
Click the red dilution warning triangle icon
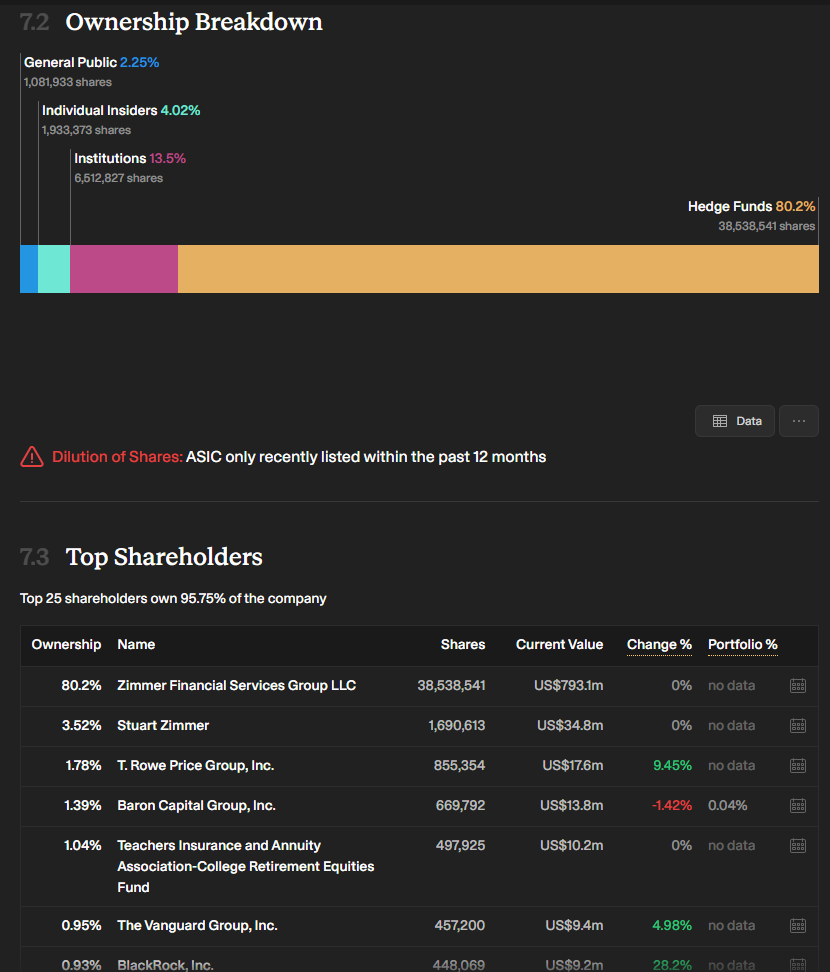tap(32, 457)
